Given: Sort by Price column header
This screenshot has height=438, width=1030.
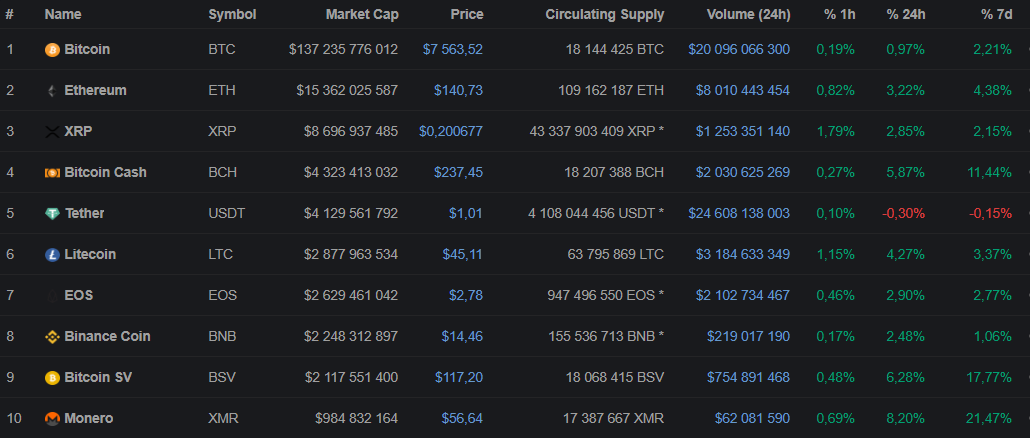Looking at the screenshot, I should click(x=466, y=15).
